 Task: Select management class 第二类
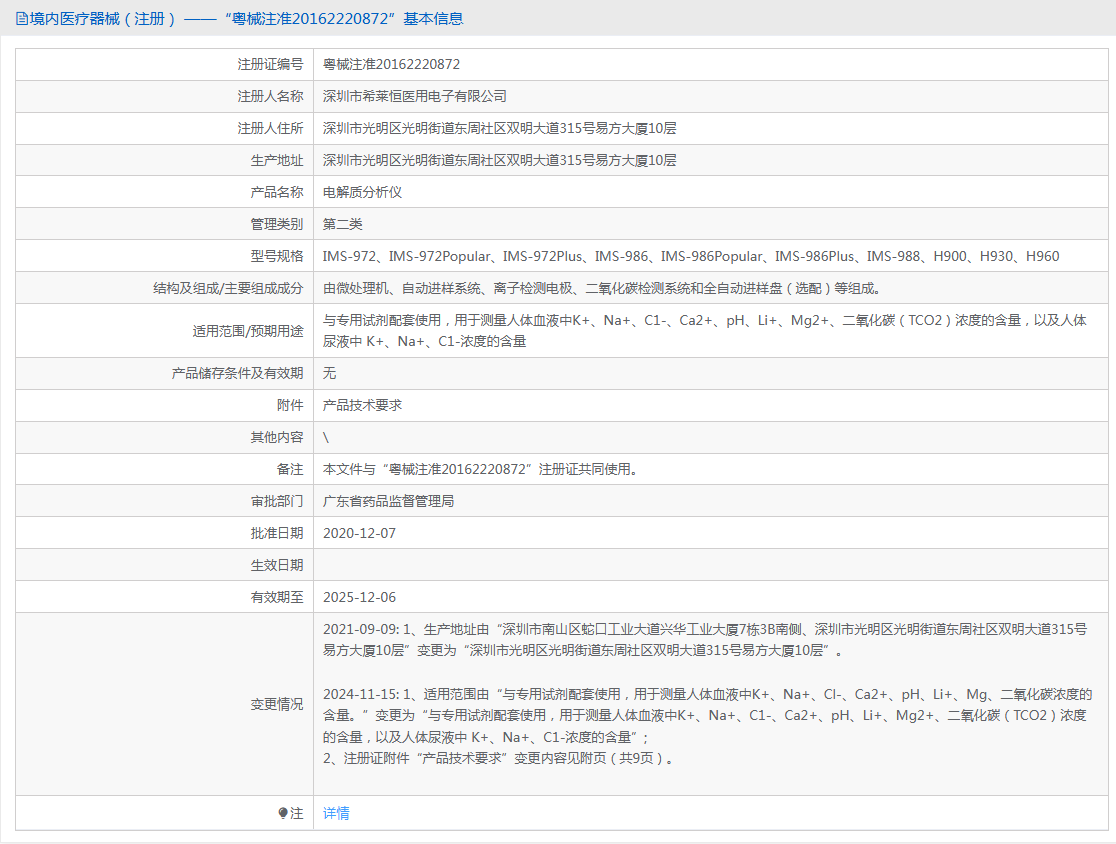pos(342,224)
